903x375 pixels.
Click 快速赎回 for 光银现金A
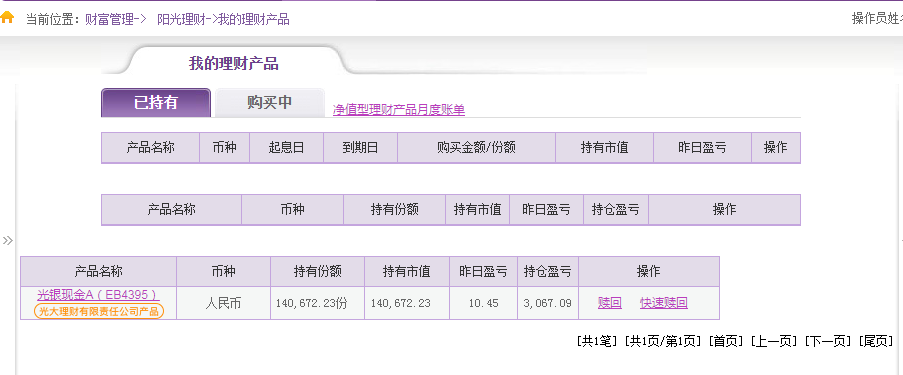click(663, 302)
